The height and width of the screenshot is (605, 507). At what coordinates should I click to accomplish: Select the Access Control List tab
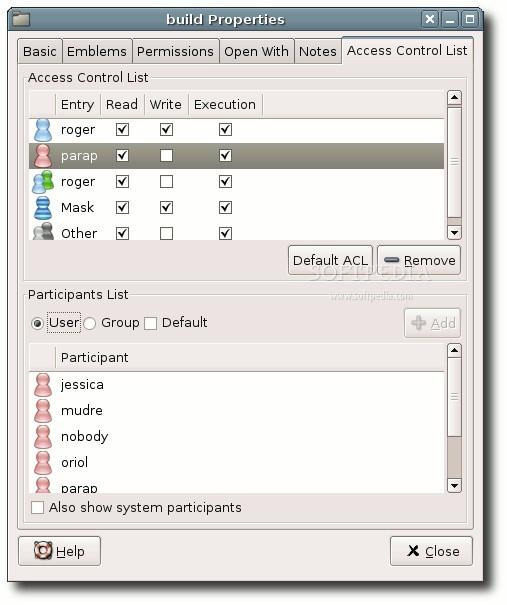click(x=407, y=51)
